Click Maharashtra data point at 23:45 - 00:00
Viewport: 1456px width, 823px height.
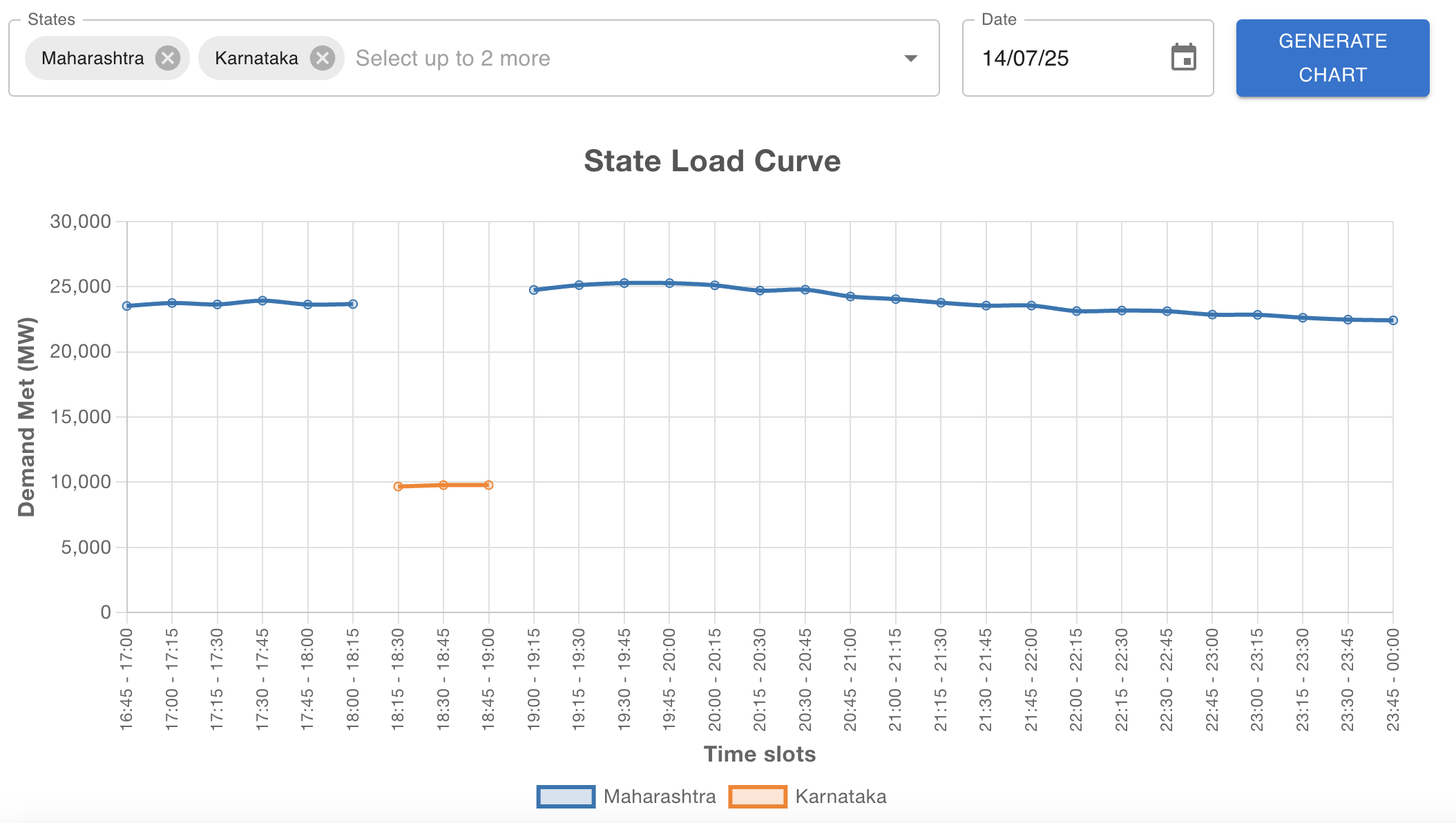click(1393, 320)
